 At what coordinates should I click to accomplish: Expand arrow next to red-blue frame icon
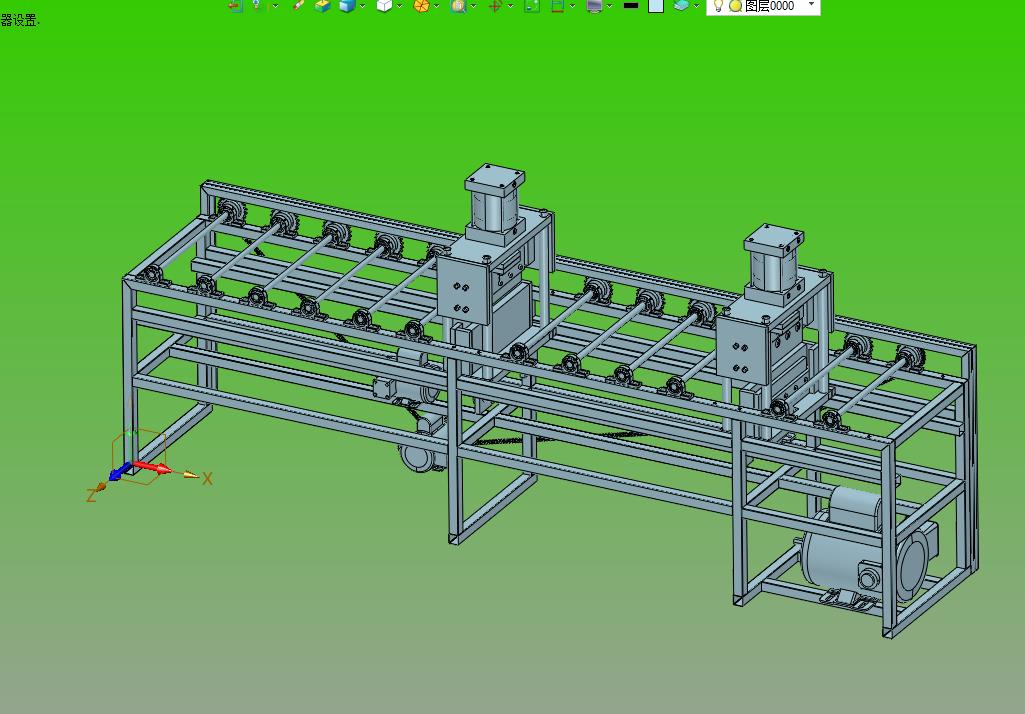pyautogui.click(x=573, y=5)
